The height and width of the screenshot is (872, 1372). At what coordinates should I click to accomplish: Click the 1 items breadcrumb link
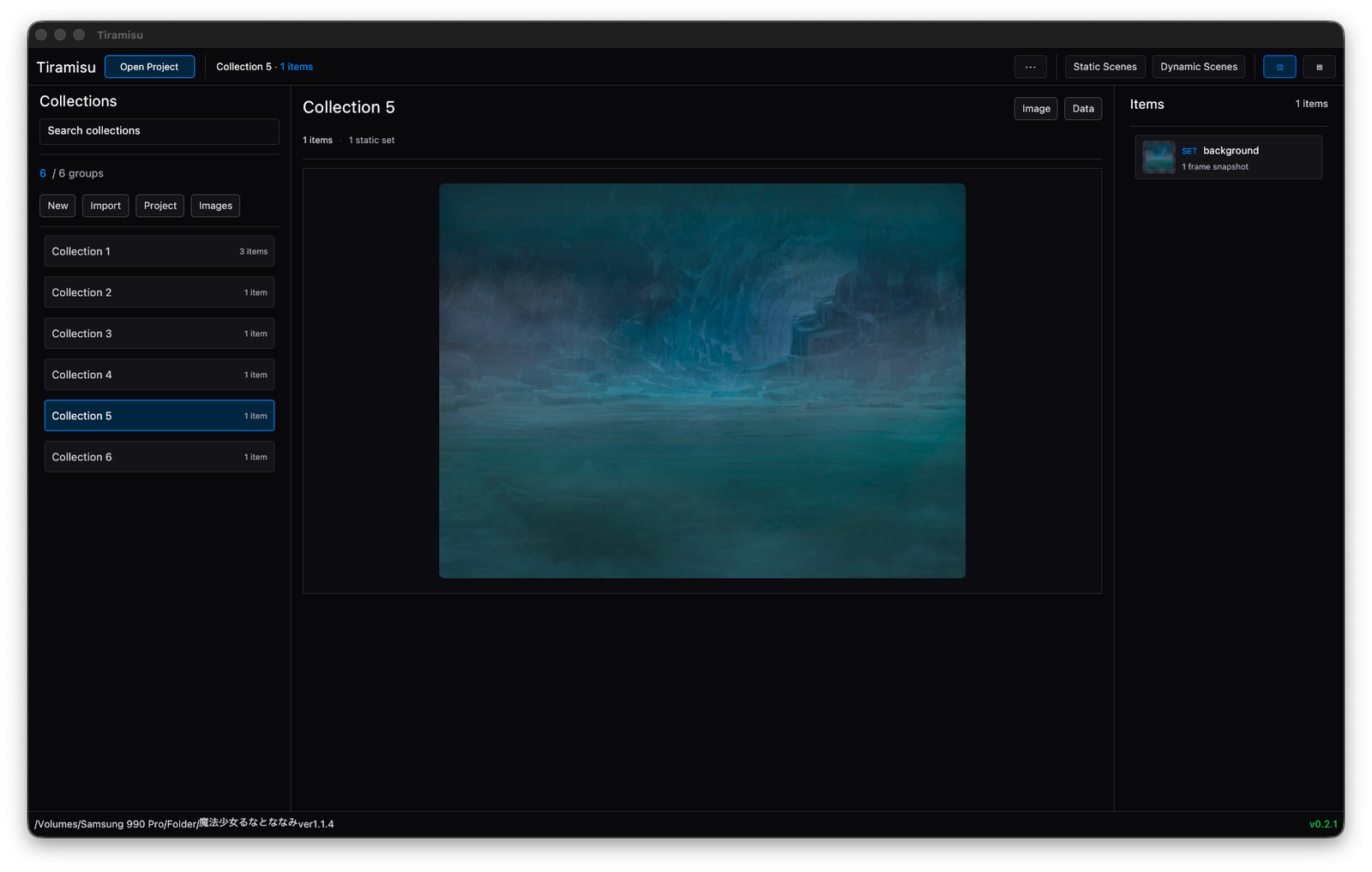296,66
